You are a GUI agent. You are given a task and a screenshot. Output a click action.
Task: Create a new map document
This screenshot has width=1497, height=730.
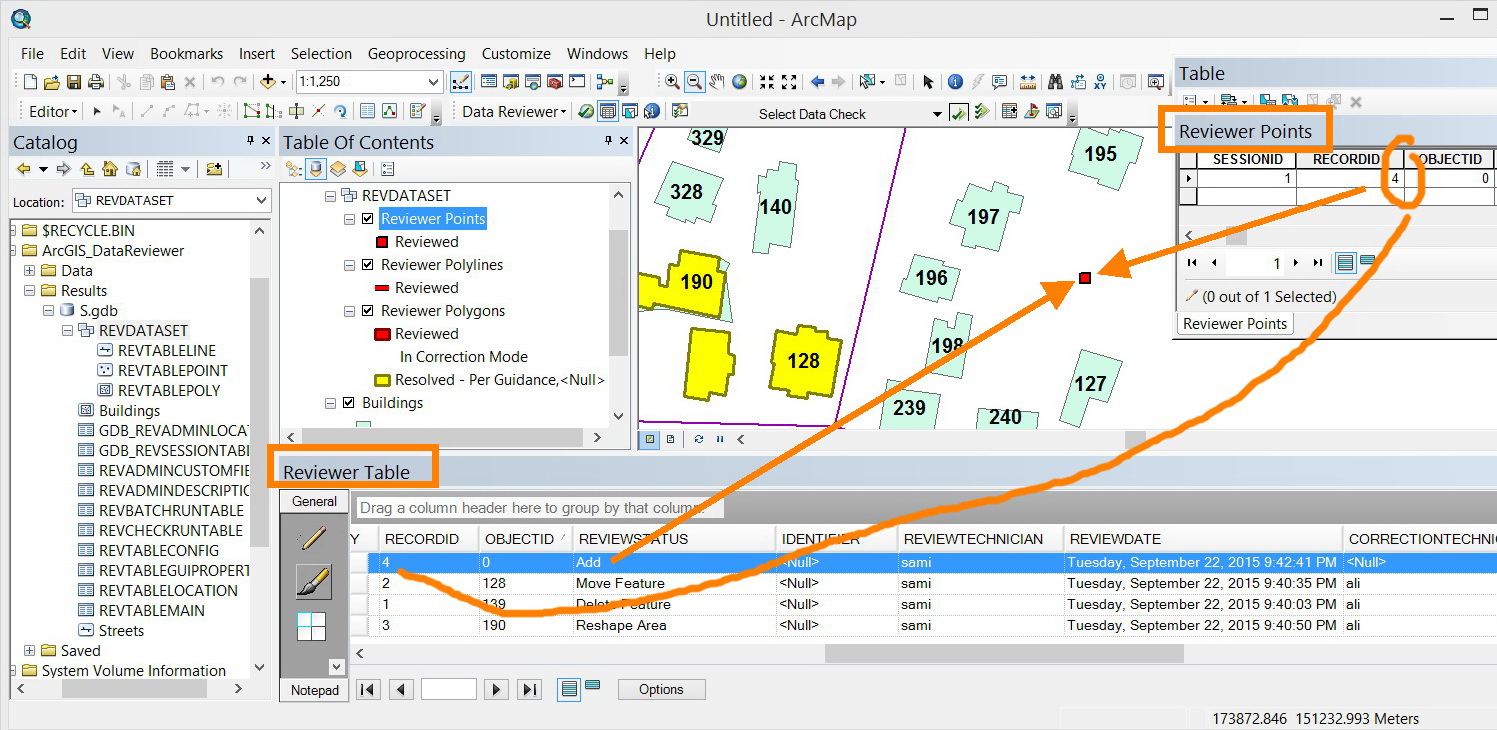[x=30, y=82]
